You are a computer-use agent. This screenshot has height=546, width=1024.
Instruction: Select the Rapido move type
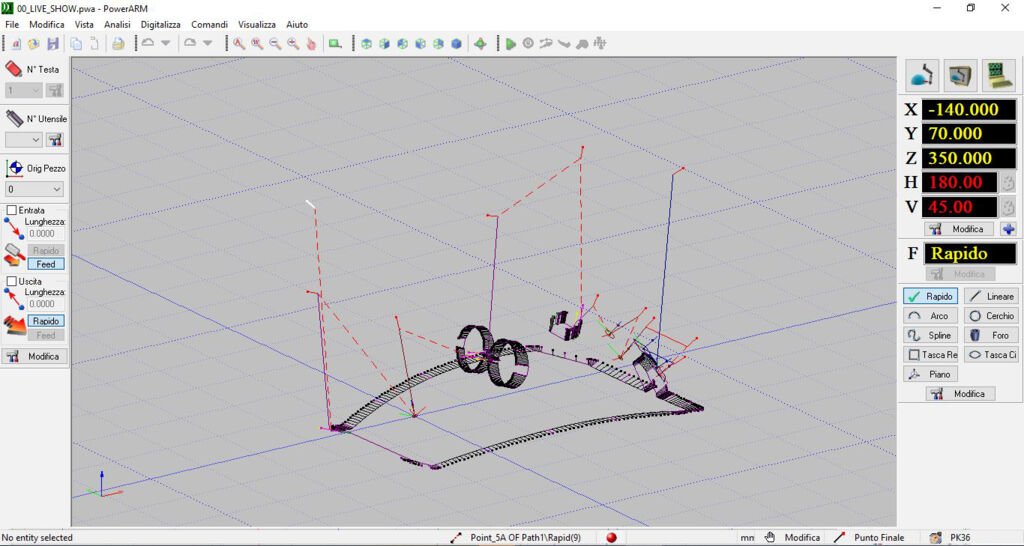(x=931, y=297)
